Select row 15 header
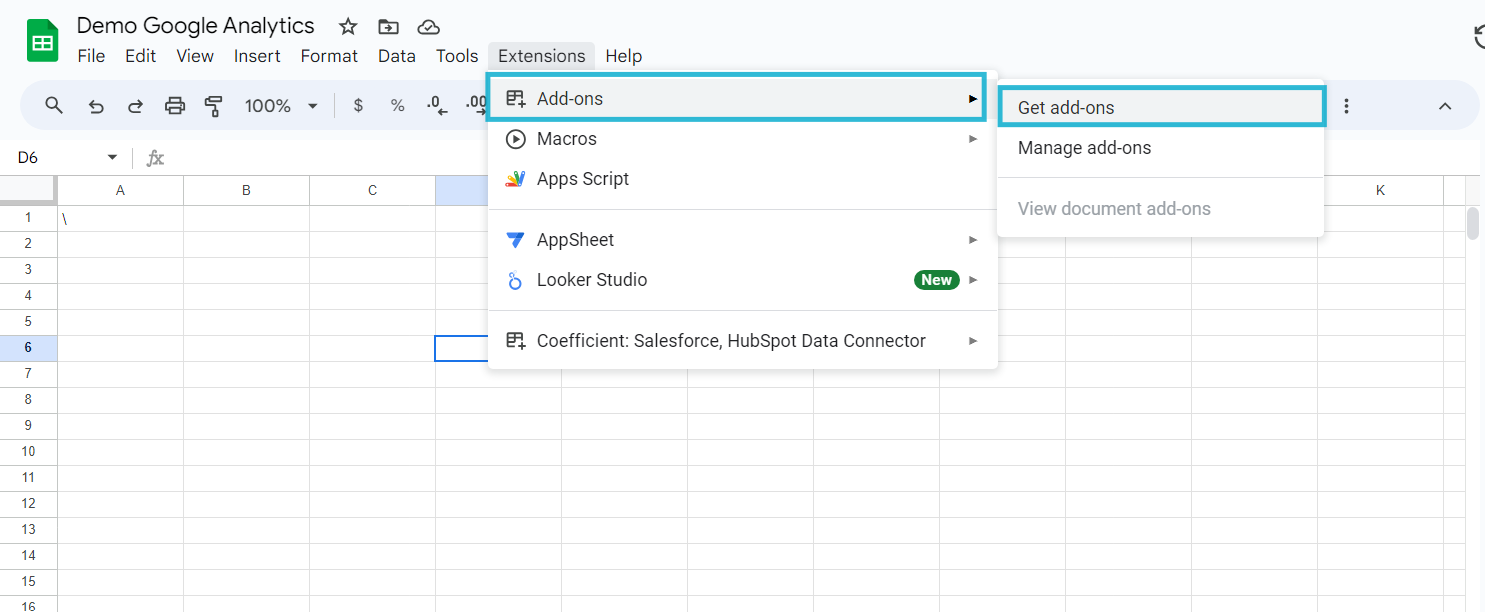Viewport: 1485px width, 612px height. (x=28, y=581)
